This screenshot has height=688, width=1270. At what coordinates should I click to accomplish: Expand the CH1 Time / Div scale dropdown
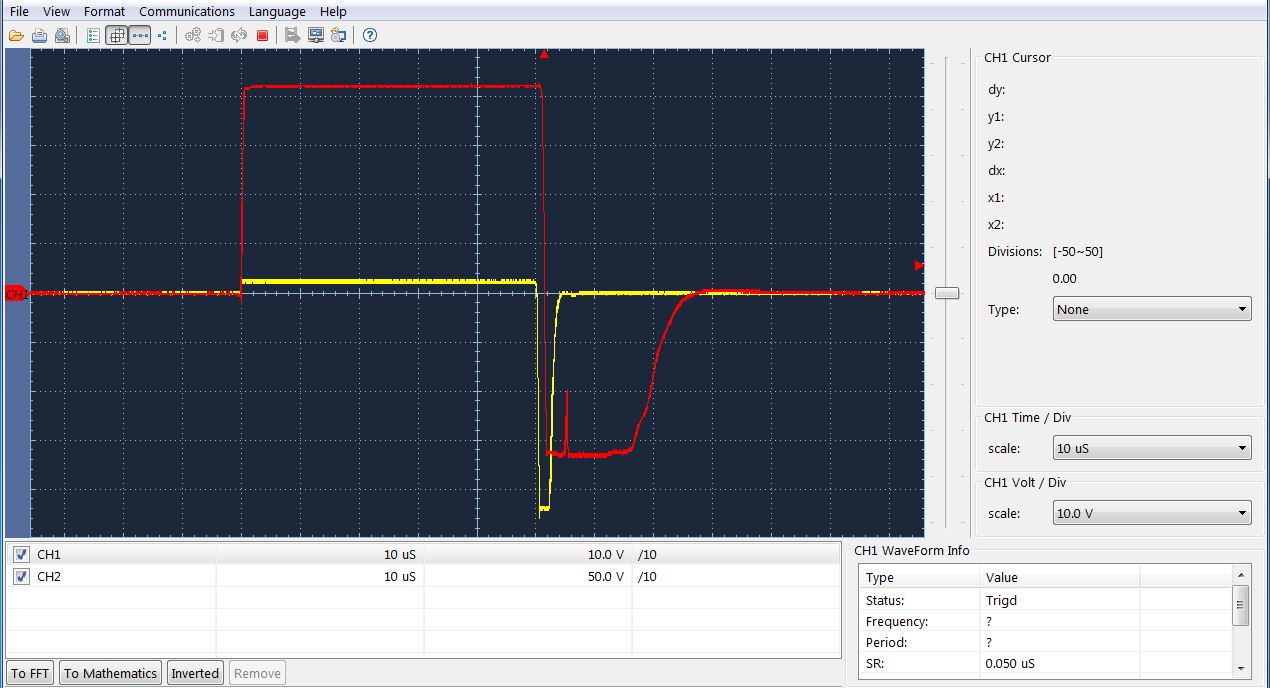point(1152,448)
